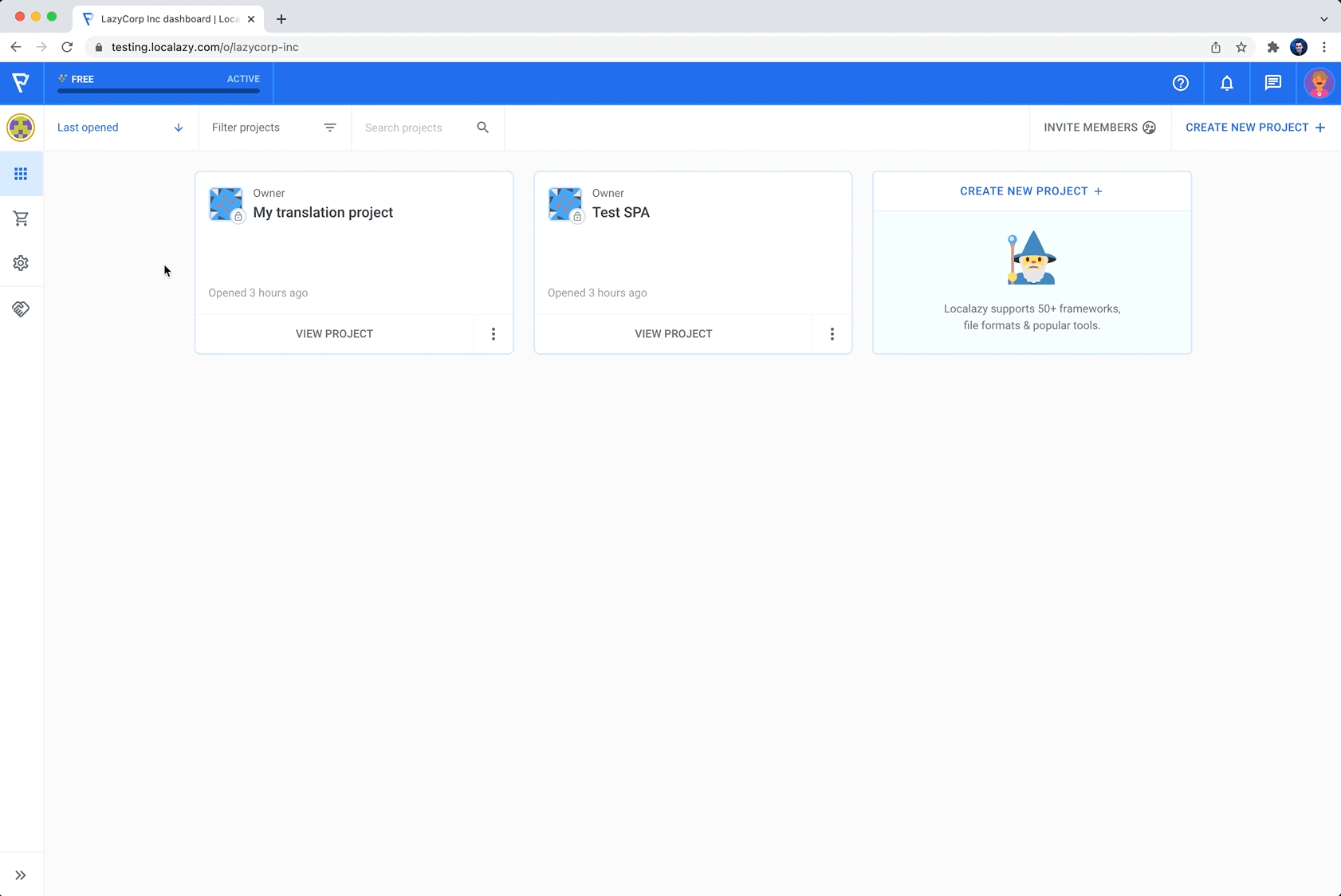Open the shopping cart sidebar icon
The width and height of the screenshot is (1341, 896).
(21, 218)
